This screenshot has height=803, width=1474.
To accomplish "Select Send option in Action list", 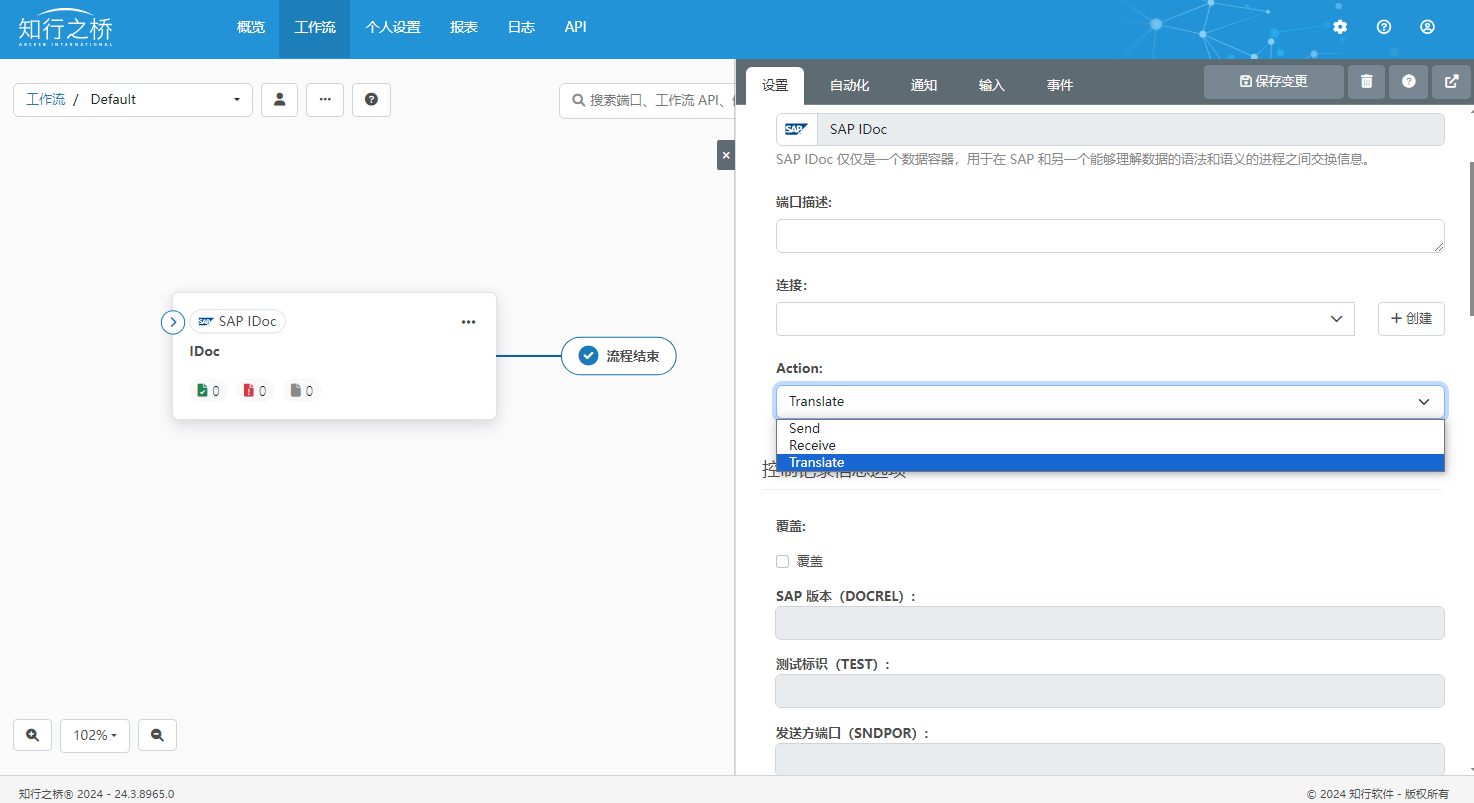I will click(804, 428).
